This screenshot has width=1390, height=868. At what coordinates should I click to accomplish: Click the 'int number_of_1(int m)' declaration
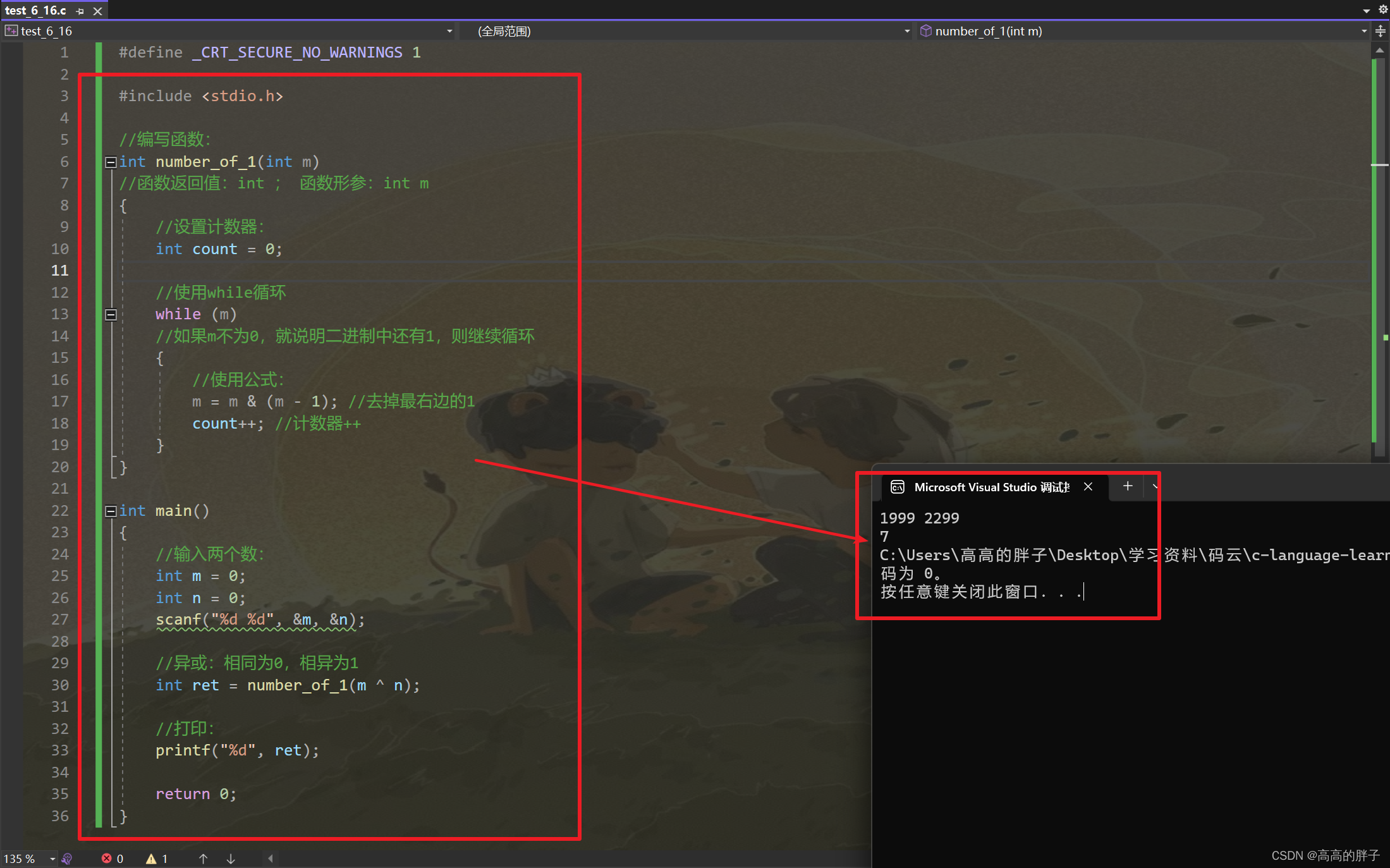click(219, 162)
